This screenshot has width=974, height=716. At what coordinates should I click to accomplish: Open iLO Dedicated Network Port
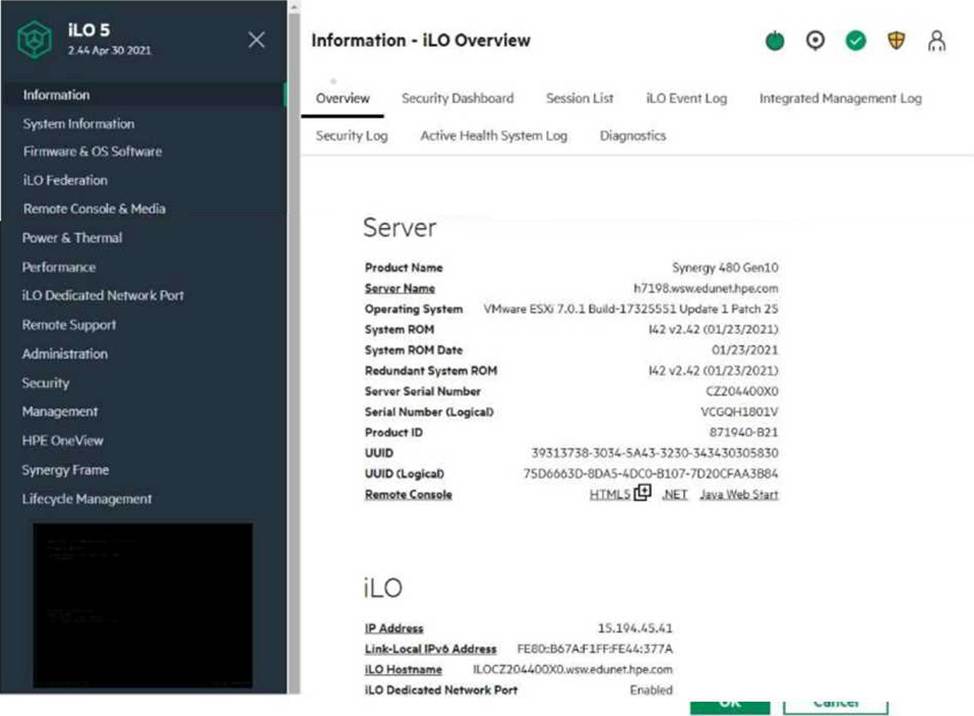(103, 296)
